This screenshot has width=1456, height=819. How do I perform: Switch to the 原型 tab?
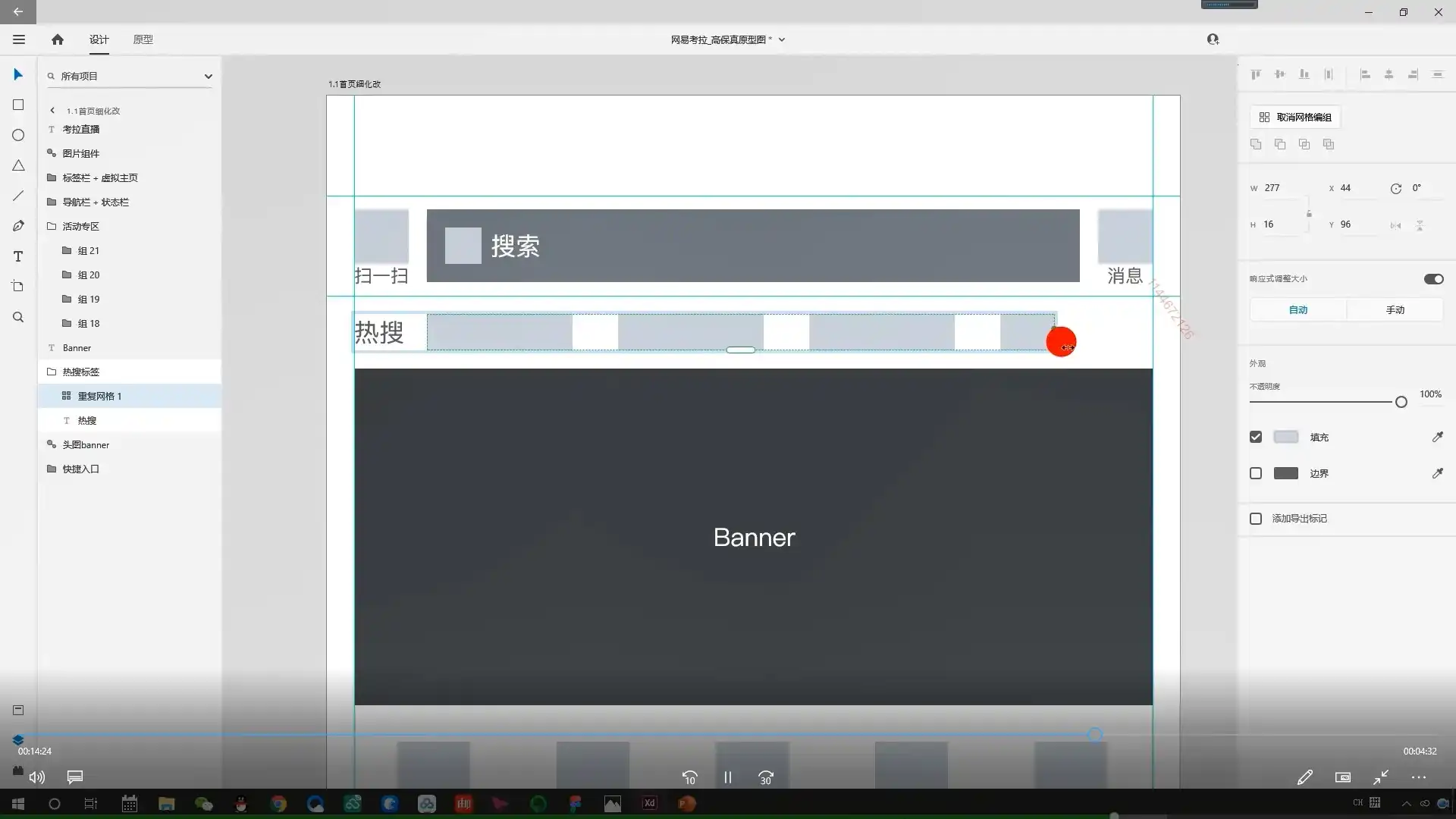click(143, 39)
